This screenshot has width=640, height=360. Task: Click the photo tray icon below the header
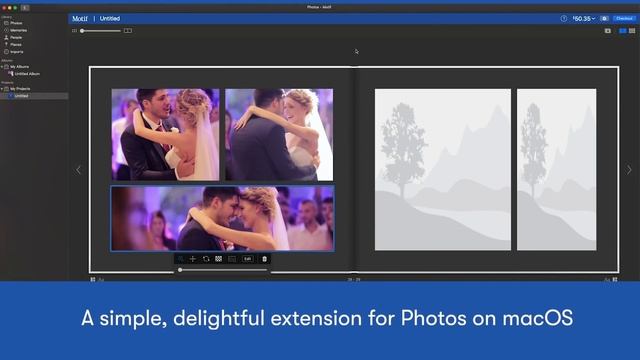click(x=608, y=31)
